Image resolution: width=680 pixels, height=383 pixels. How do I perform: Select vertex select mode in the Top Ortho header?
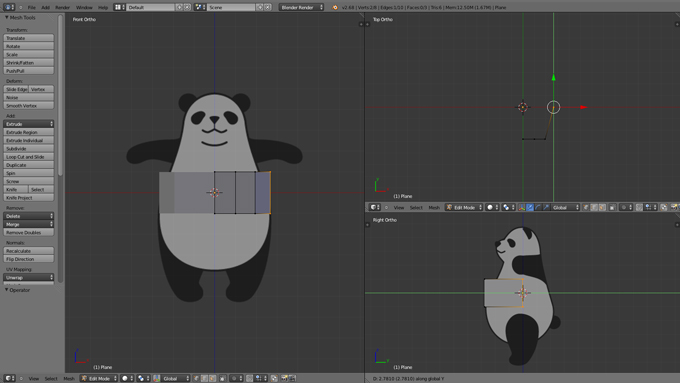click(586, 207)
